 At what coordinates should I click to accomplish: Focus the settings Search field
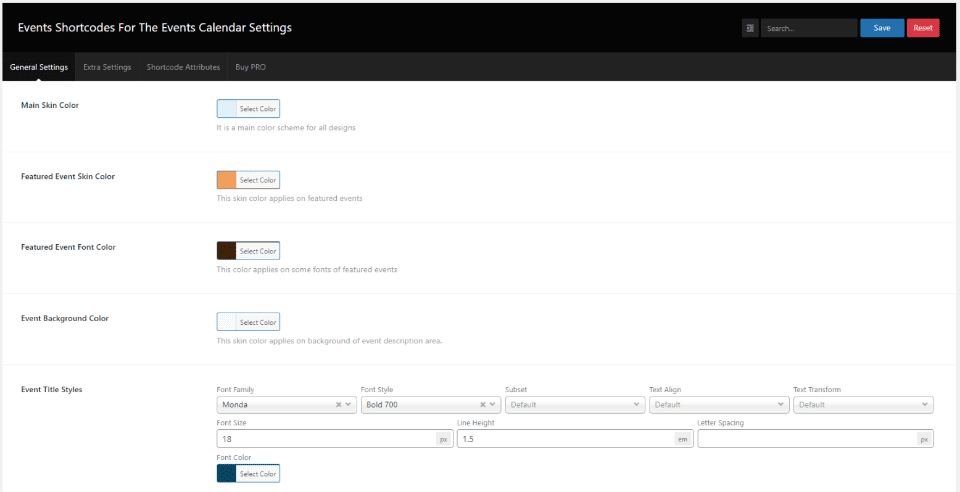[809, 28]
